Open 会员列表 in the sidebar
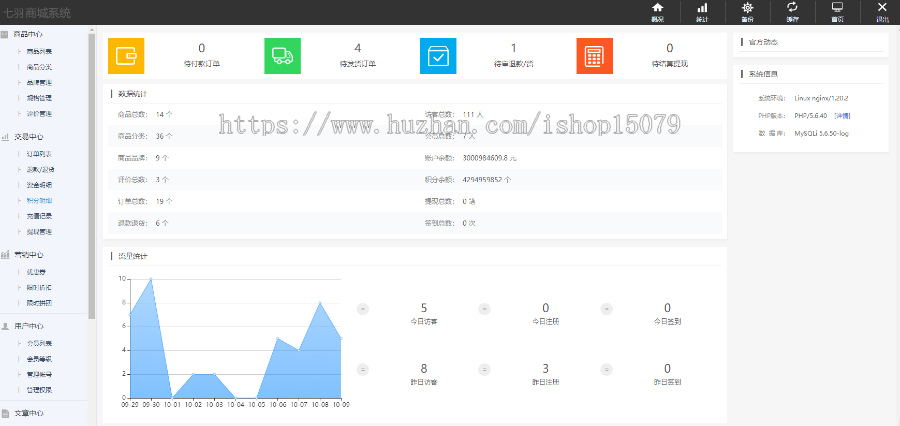This screenshot has width=900, height=426. 39,343
